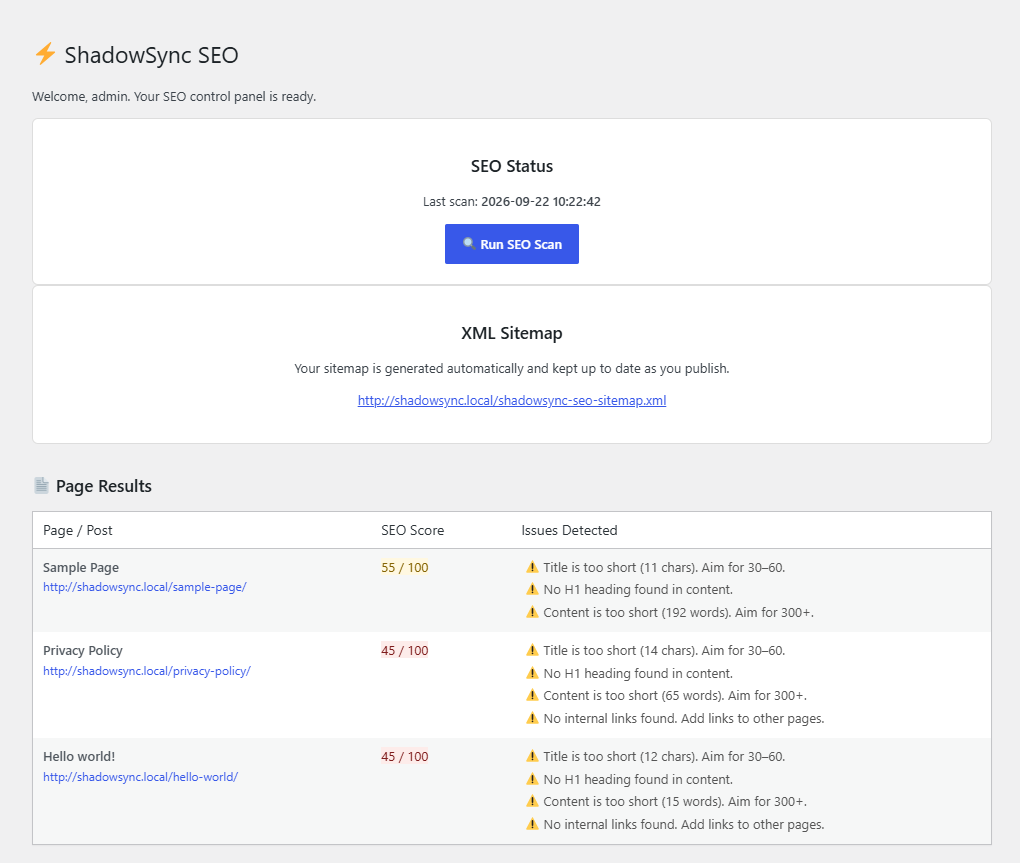The height and width of the screenshot is (863, 1020).
Task: Click 'Content is too short (15 words)' message
Action: pos(675,801)
